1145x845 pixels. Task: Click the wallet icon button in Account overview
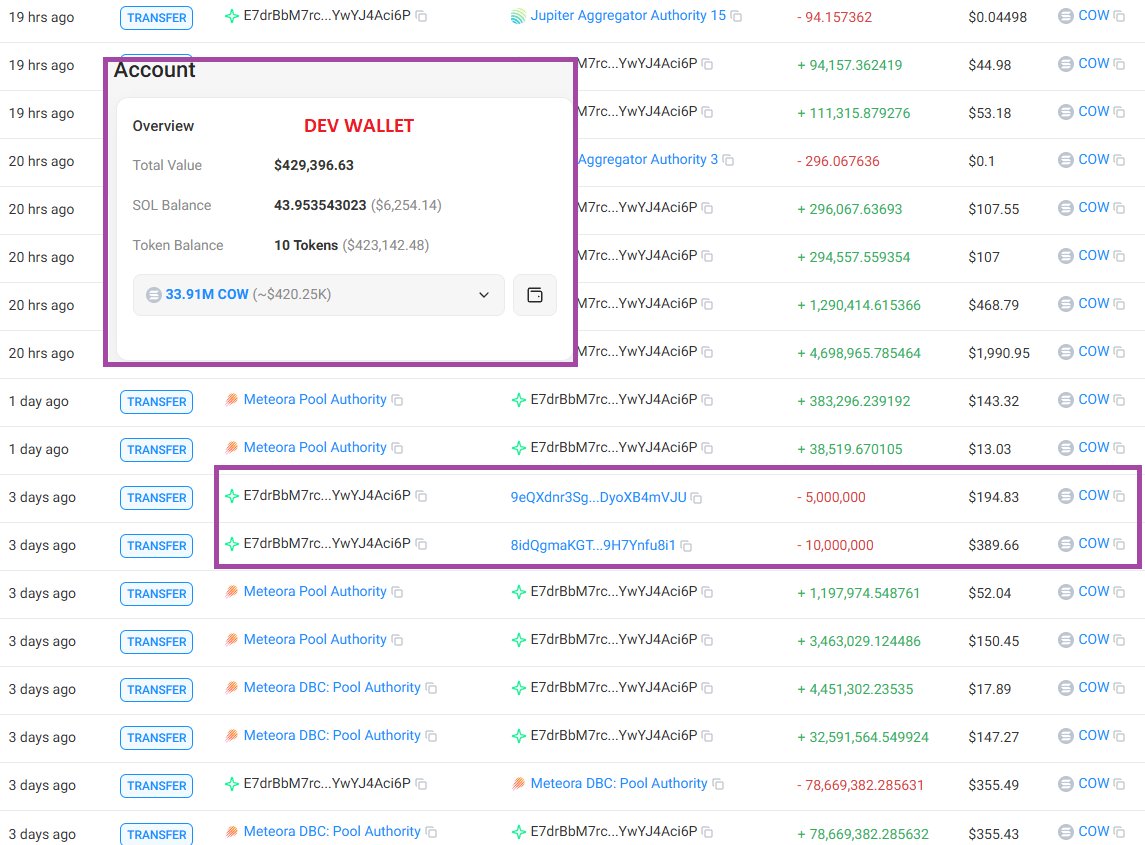coord(534,295)
